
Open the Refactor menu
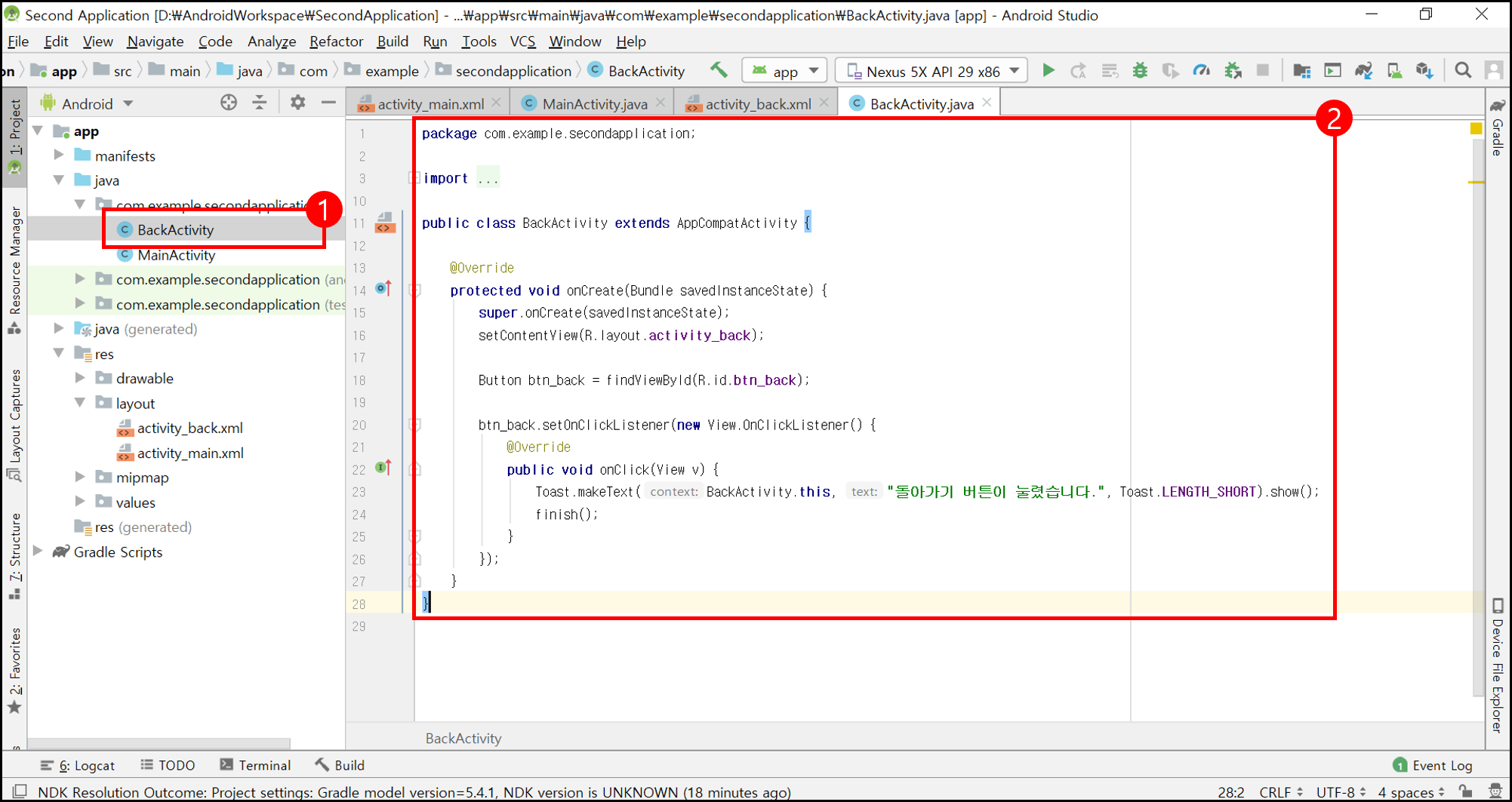pyautogui.click(x=336, y=41)
